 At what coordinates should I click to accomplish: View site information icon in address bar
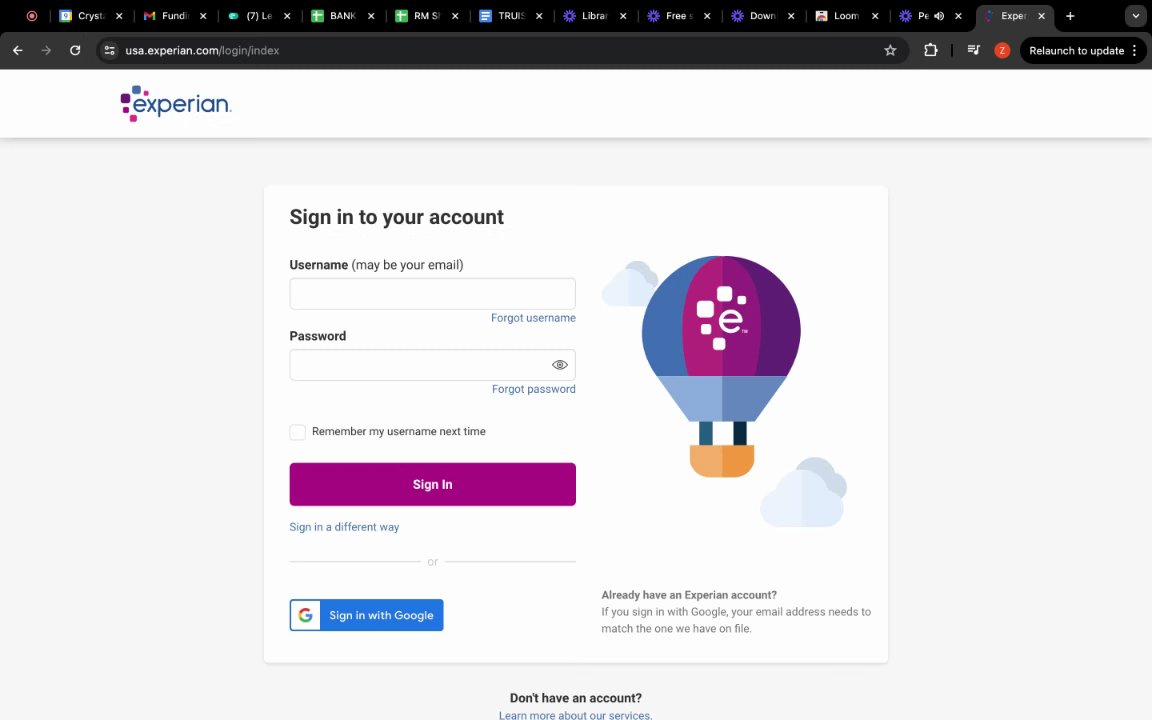pyautogui.click(x=110, y=50)
